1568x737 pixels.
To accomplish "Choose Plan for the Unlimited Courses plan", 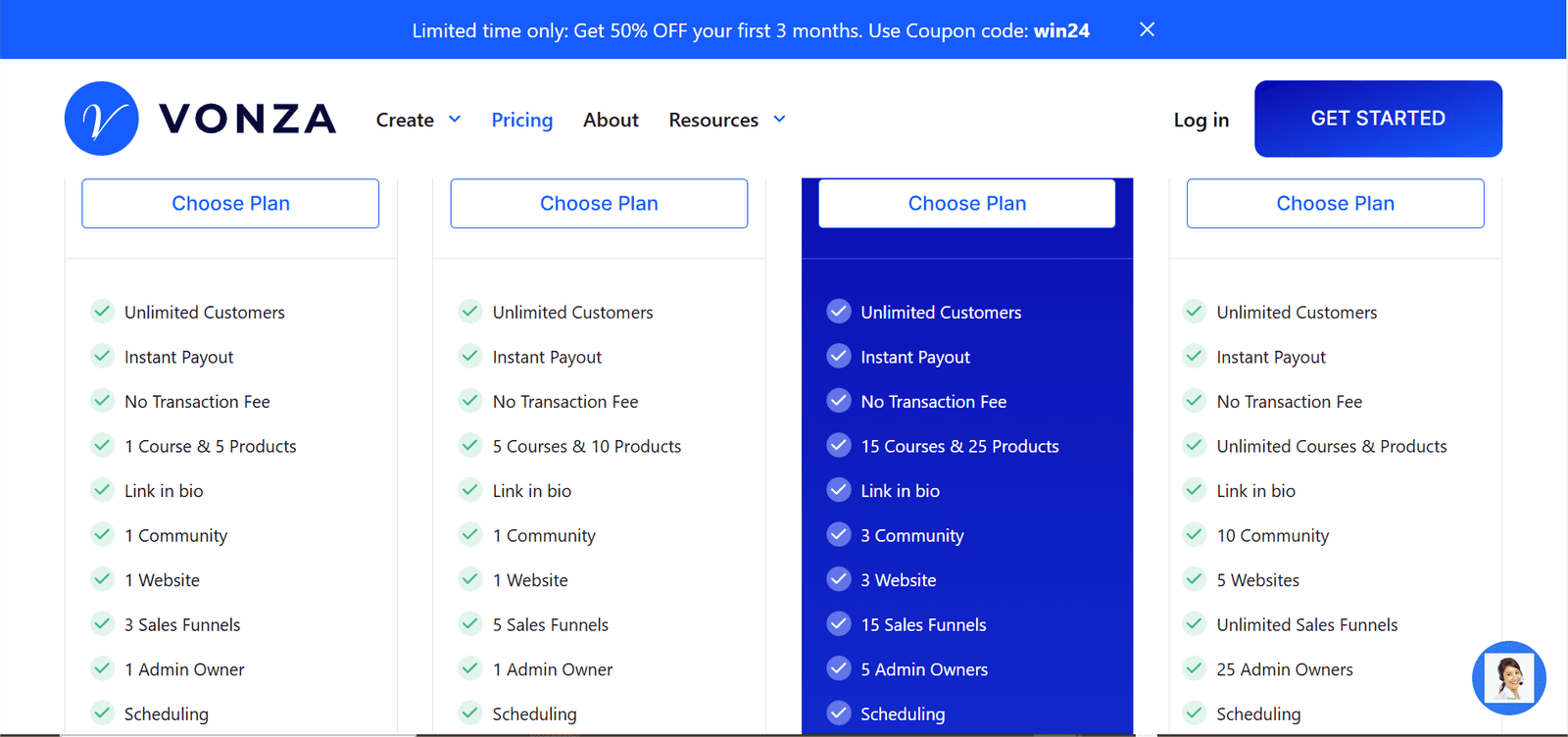I will 1335,203.
